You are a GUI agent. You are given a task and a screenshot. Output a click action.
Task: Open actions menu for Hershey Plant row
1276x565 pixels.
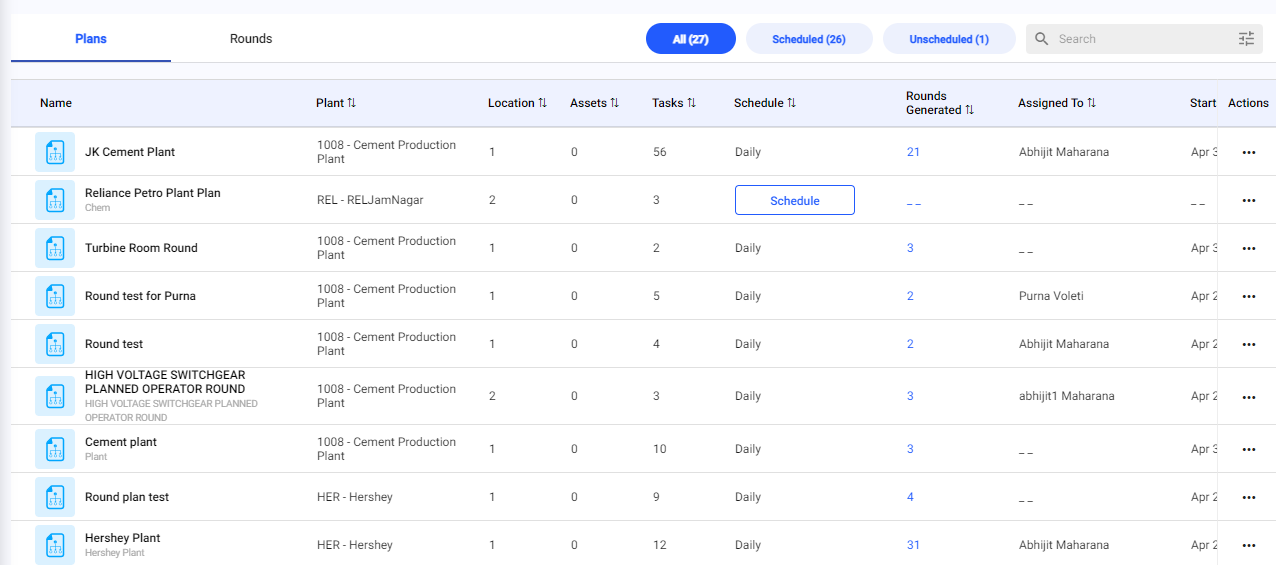1248,545
